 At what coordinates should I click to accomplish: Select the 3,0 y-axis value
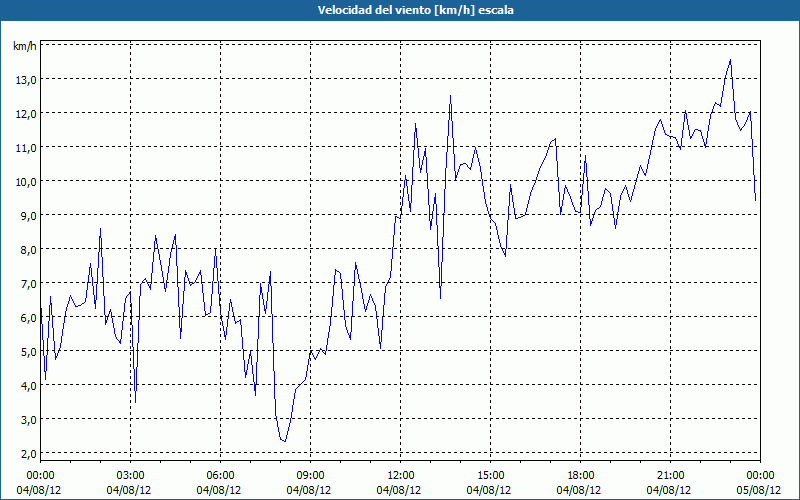(29, 420)
